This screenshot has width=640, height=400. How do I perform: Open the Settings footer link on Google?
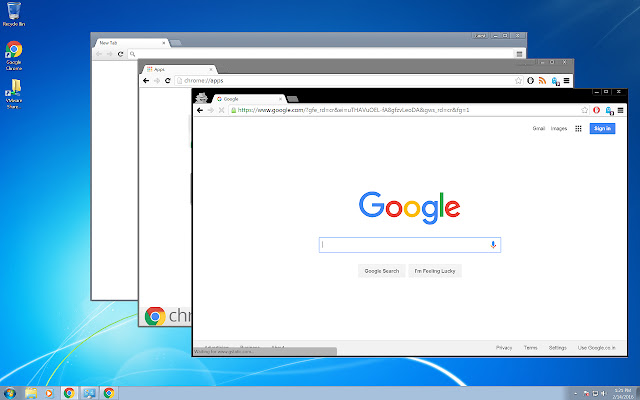click(558, 348)
